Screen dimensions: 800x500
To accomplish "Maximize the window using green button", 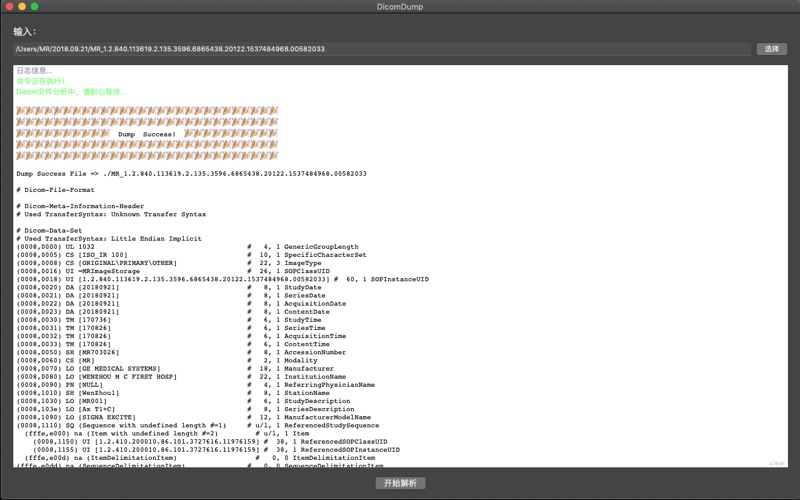I will 35,6.
